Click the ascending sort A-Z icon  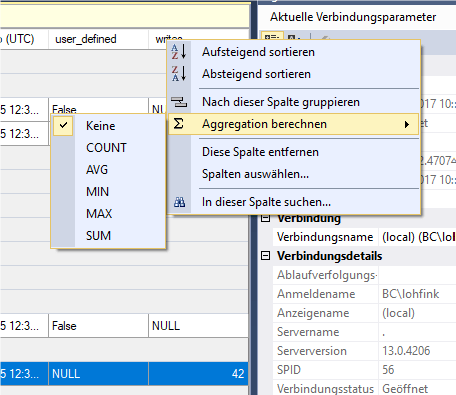(x=179, y=52)
